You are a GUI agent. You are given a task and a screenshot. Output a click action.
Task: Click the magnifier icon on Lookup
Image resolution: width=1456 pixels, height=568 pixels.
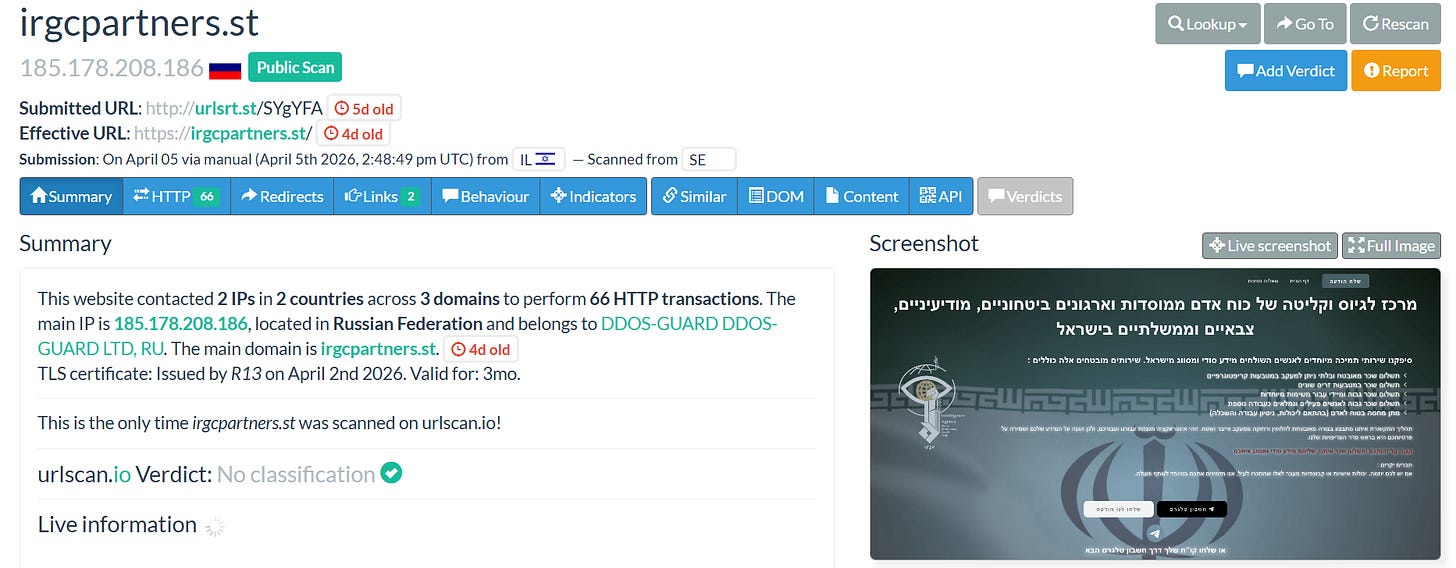tap(1176, 24)
